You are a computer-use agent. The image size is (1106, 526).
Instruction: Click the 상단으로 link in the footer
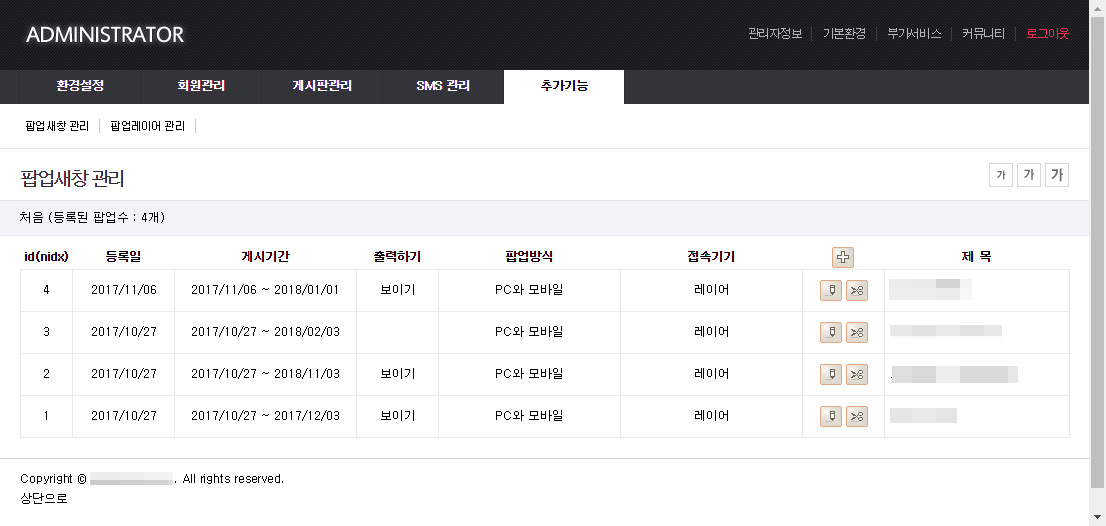click(x=44, y=498)
